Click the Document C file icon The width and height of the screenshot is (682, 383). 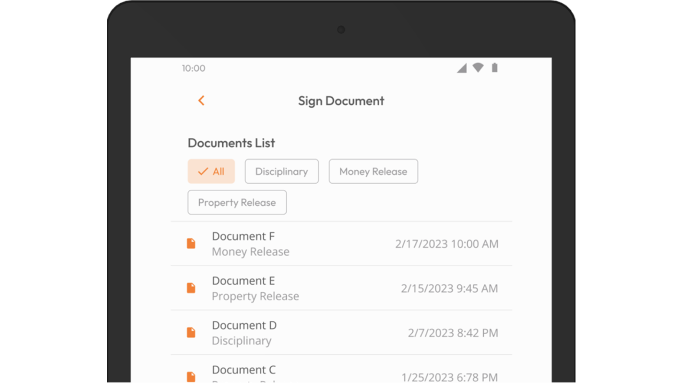pos(191,376)
